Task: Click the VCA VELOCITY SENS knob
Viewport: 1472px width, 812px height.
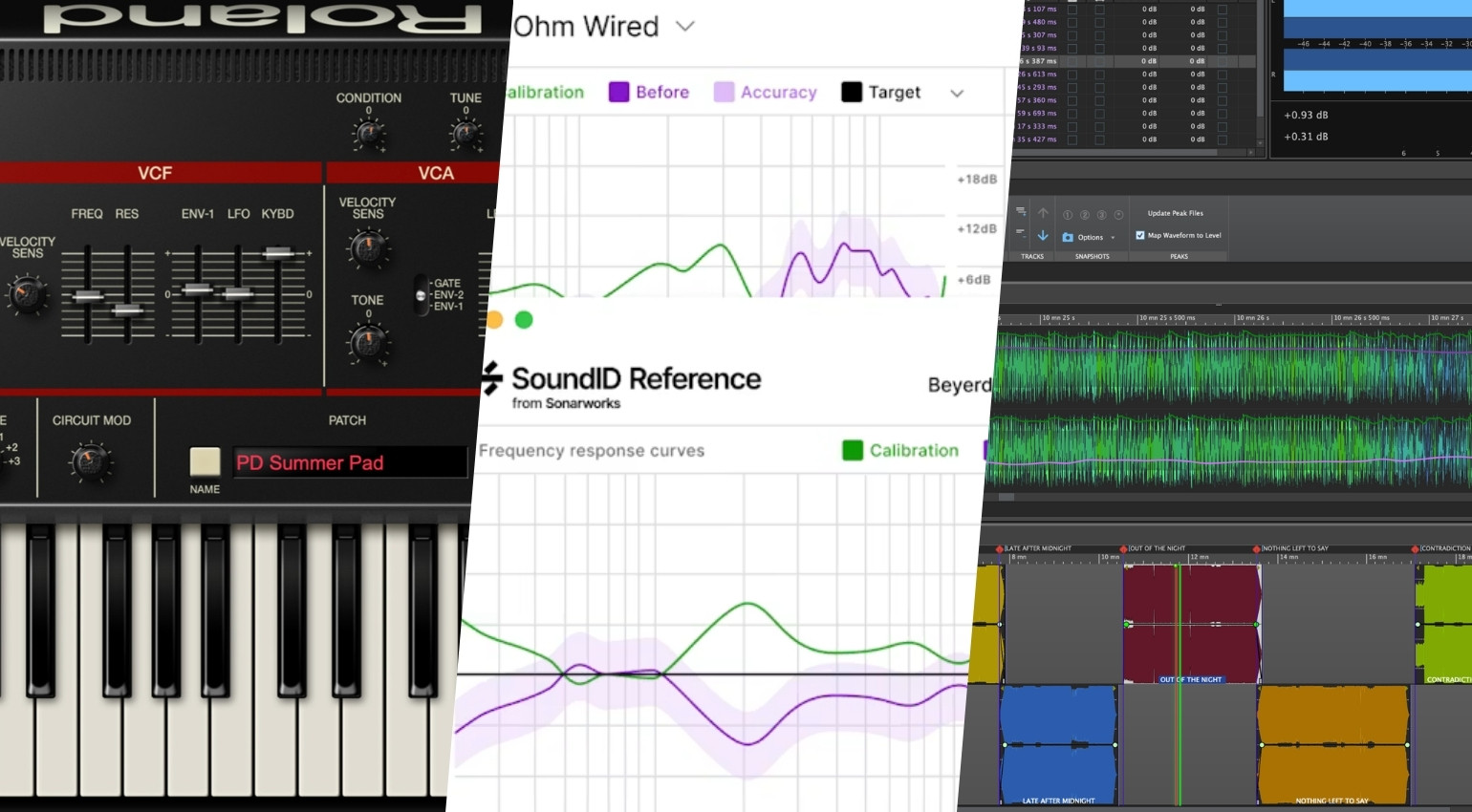Action: [368, 248]
